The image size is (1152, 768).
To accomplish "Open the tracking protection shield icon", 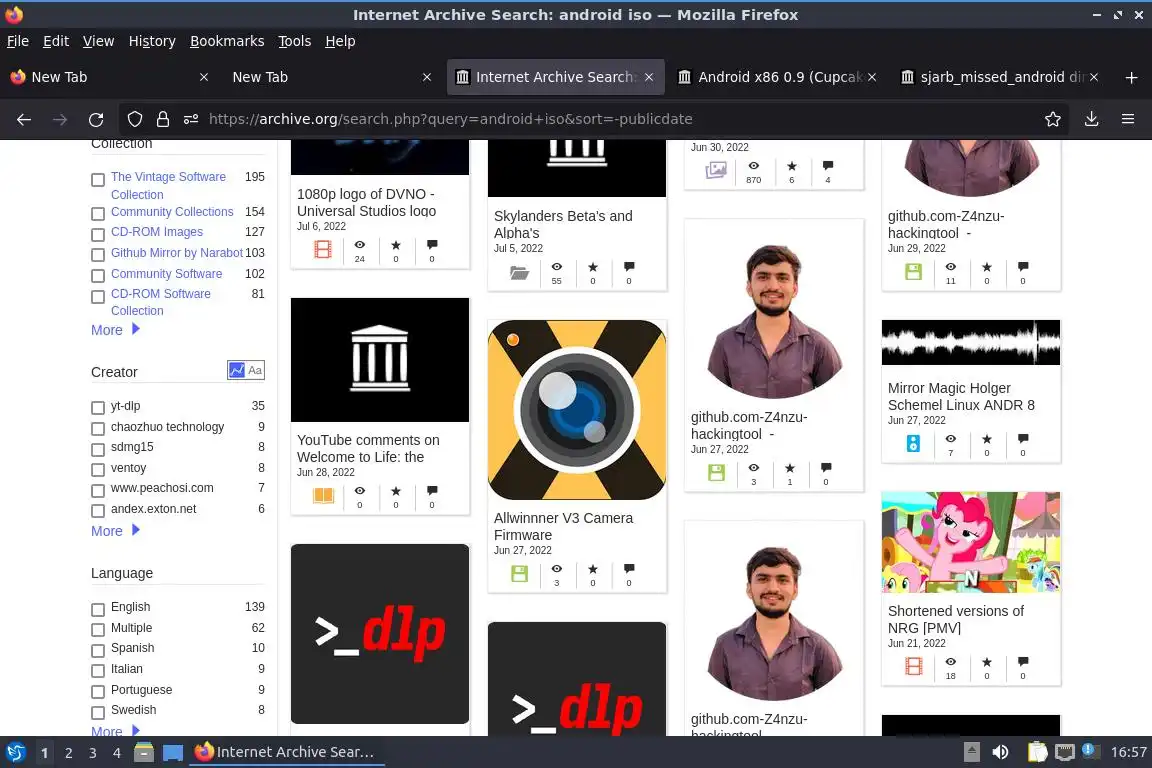I will coord(134,119).
